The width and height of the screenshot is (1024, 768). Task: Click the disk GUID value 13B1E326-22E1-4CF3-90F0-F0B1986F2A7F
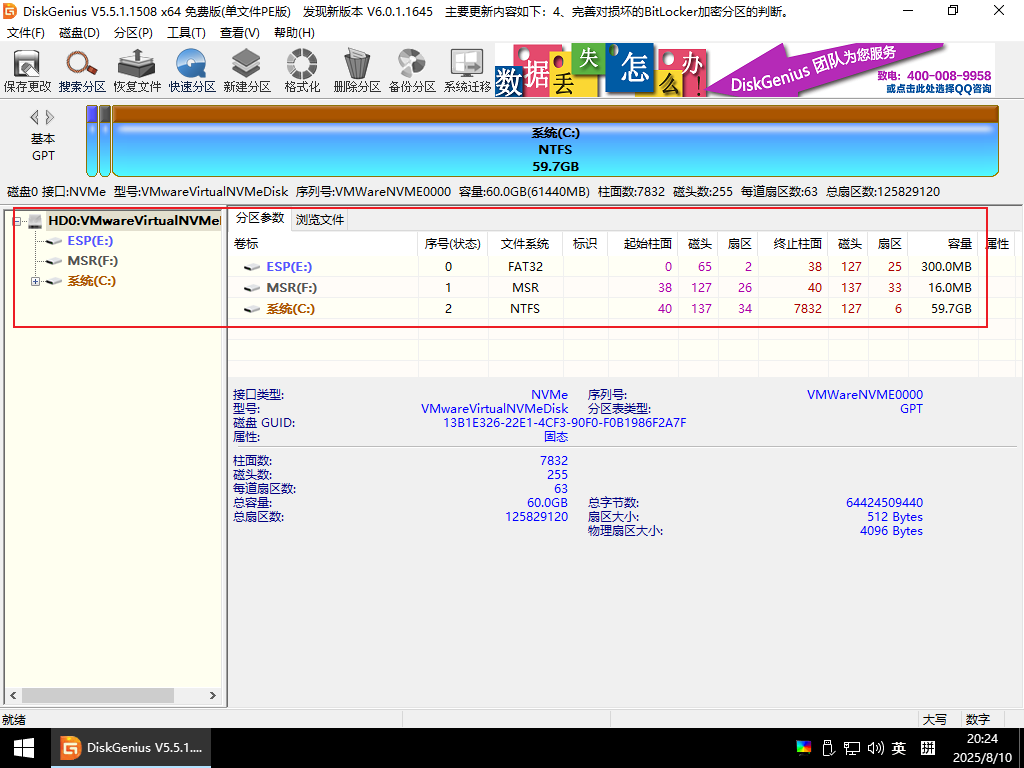(x=564, y=423)
